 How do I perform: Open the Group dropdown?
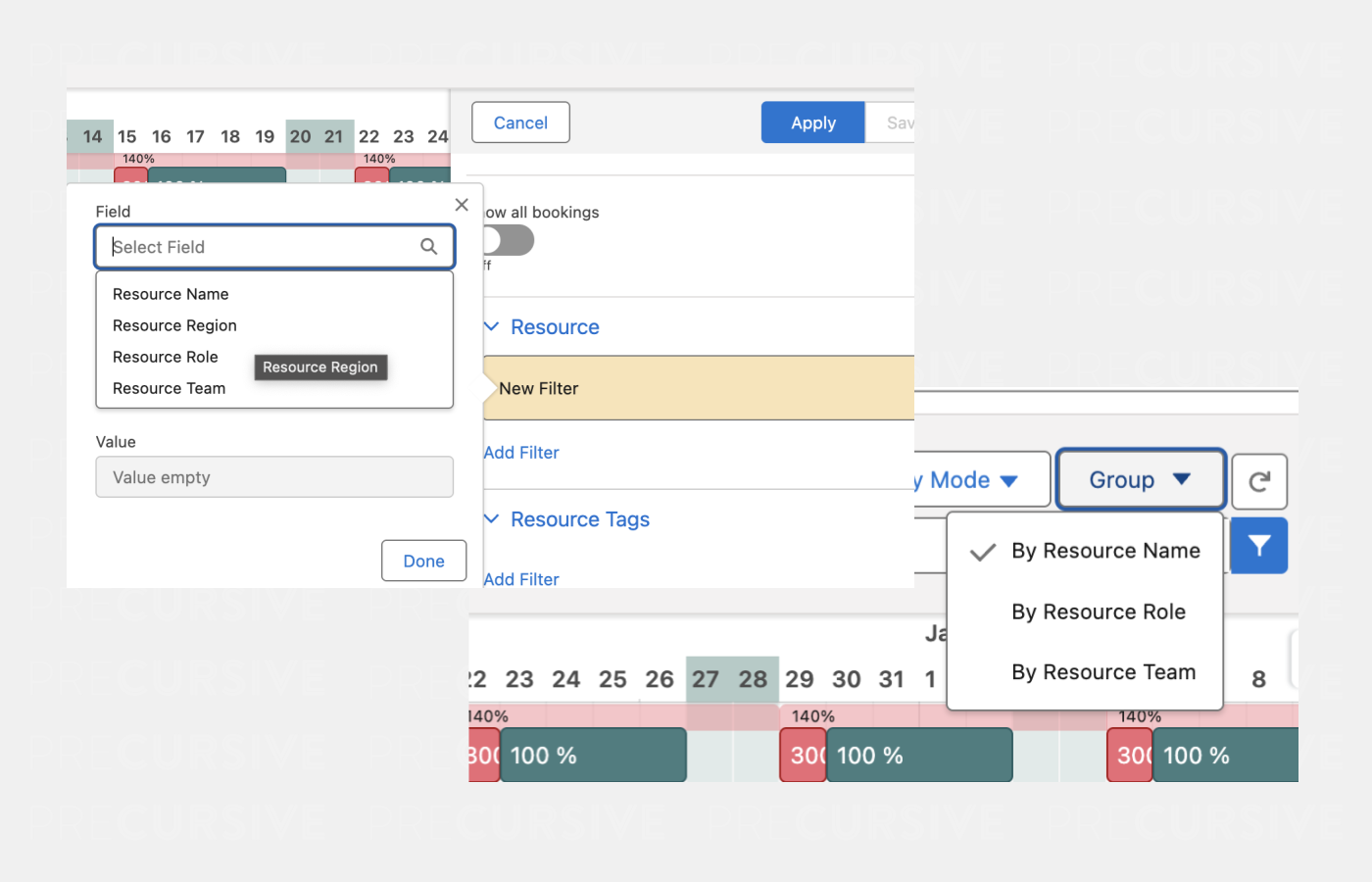pos(1140,480)
